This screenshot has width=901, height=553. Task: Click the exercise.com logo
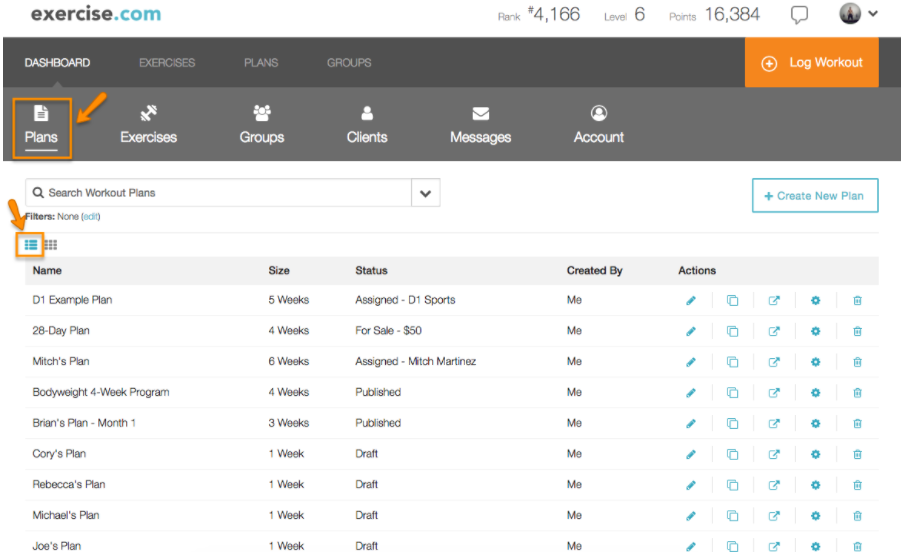(x=96, y=14)
